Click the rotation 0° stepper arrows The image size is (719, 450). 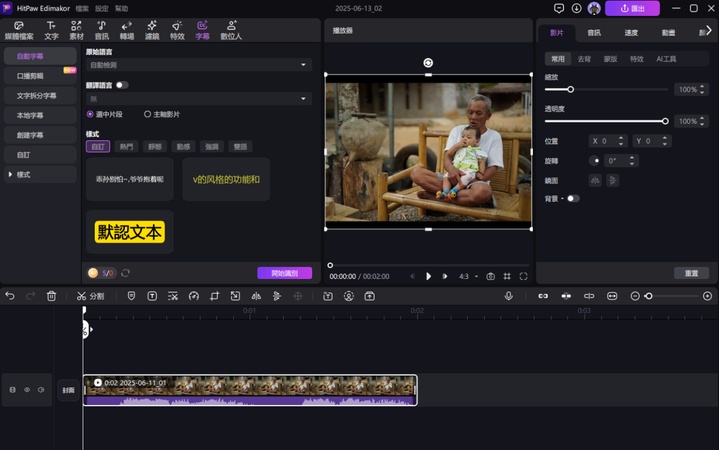point(632,161)
